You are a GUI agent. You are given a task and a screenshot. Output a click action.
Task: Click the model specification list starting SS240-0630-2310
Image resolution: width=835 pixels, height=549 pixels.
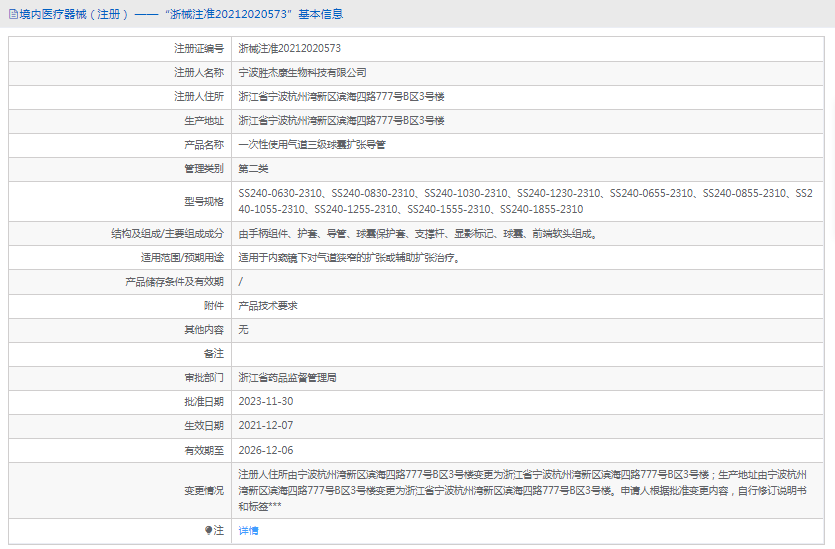coord(525,201)
